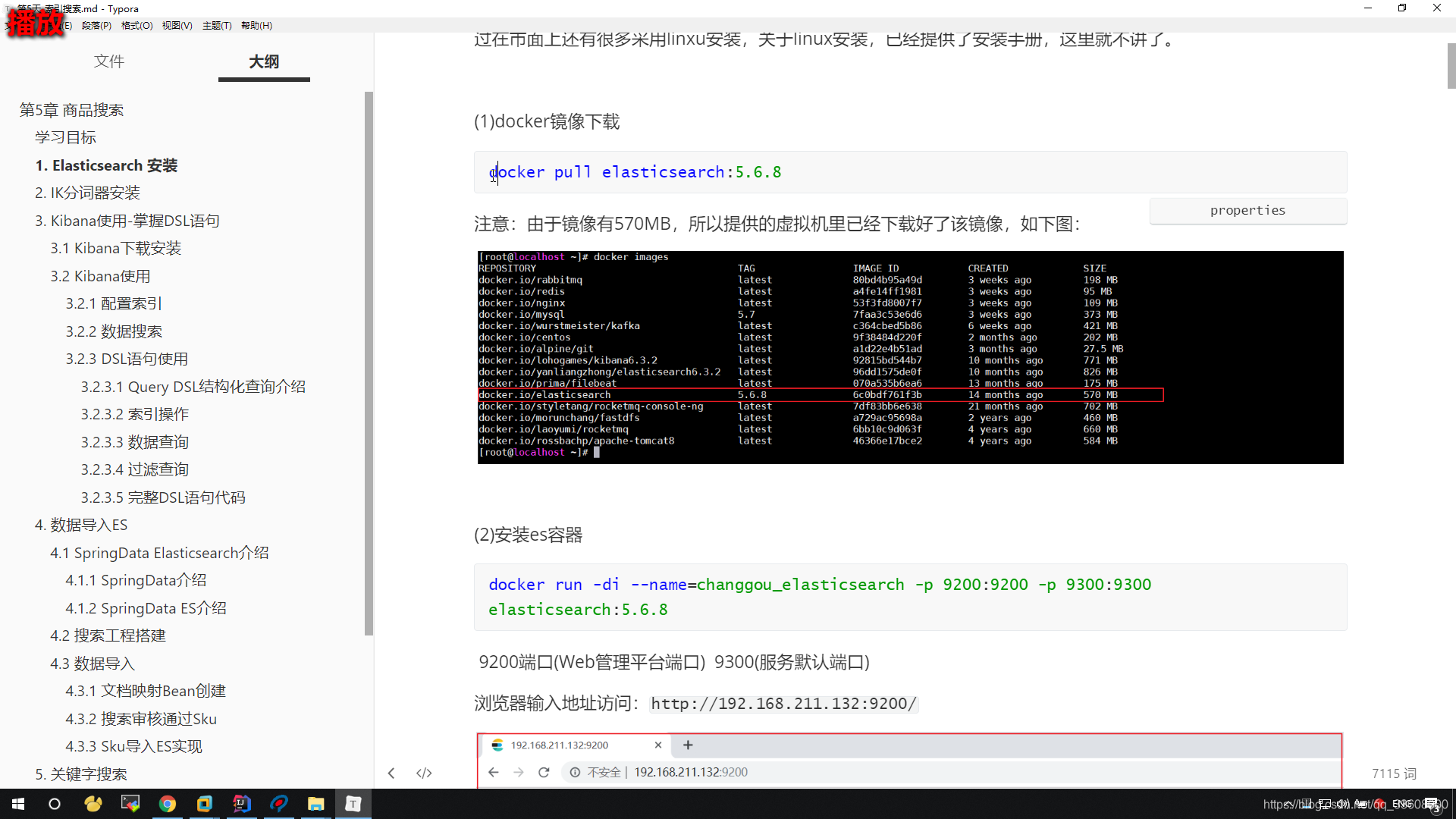Open the Windows Start menu
The image size is (1456, 819).
tap(18, 804)
